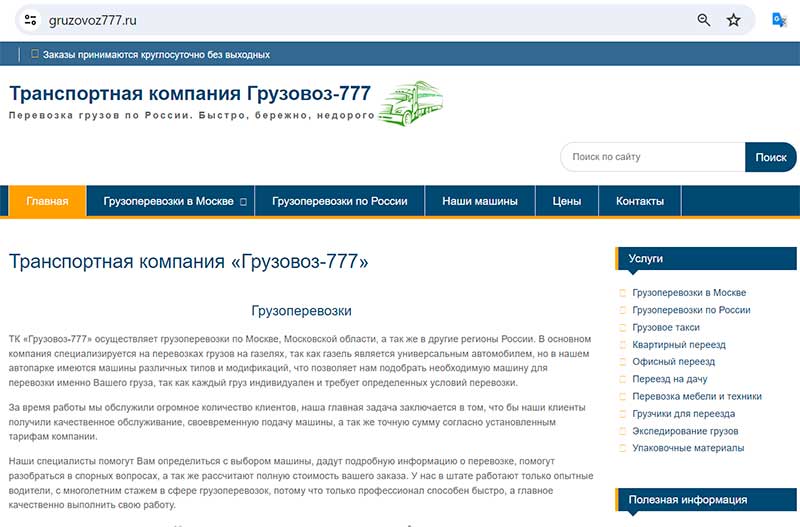The image size is (800, 527).
Task: Navigate to the Контакты page
Action: (x=640, y=201)
